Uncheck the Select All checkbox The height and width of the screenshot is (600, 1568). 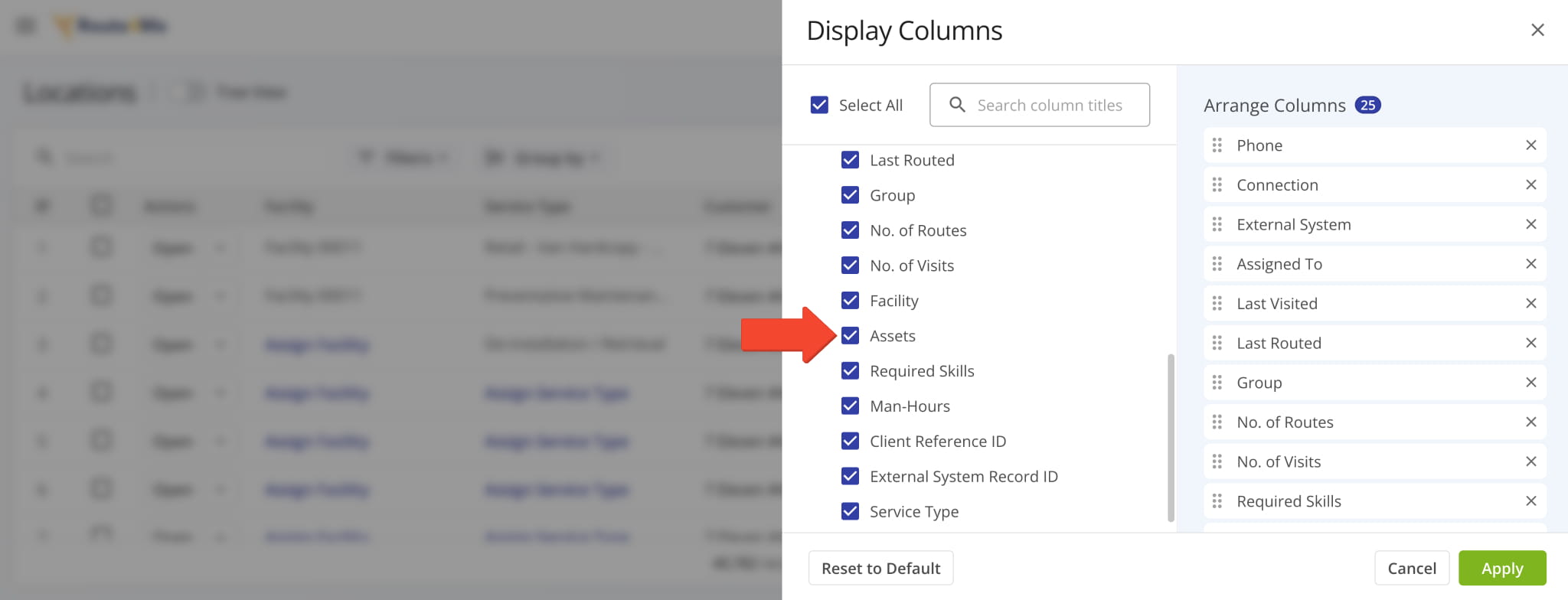click(819, 105)
